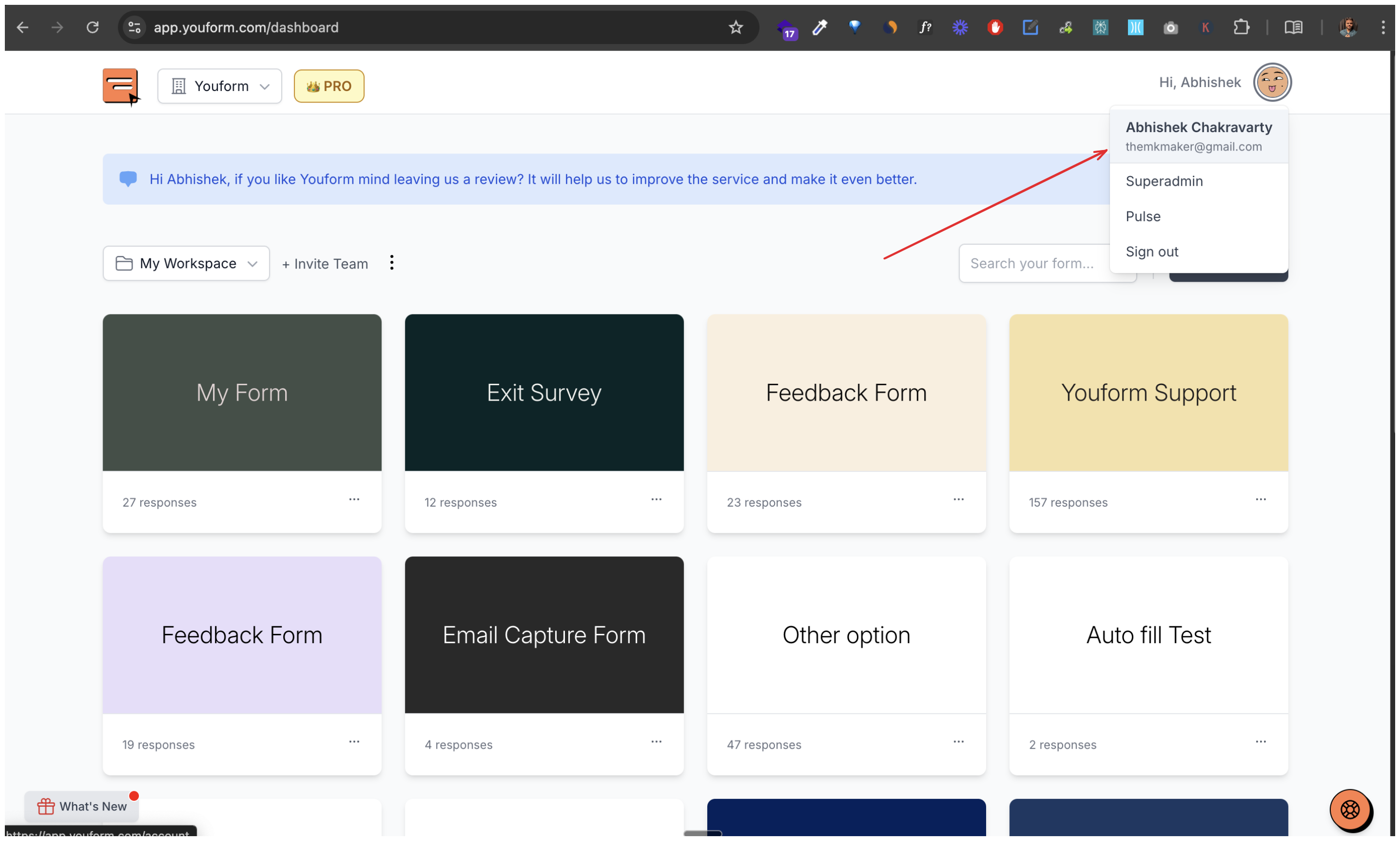
Task: Click the site info icon in address bar
Action: (x=134, y=27)
